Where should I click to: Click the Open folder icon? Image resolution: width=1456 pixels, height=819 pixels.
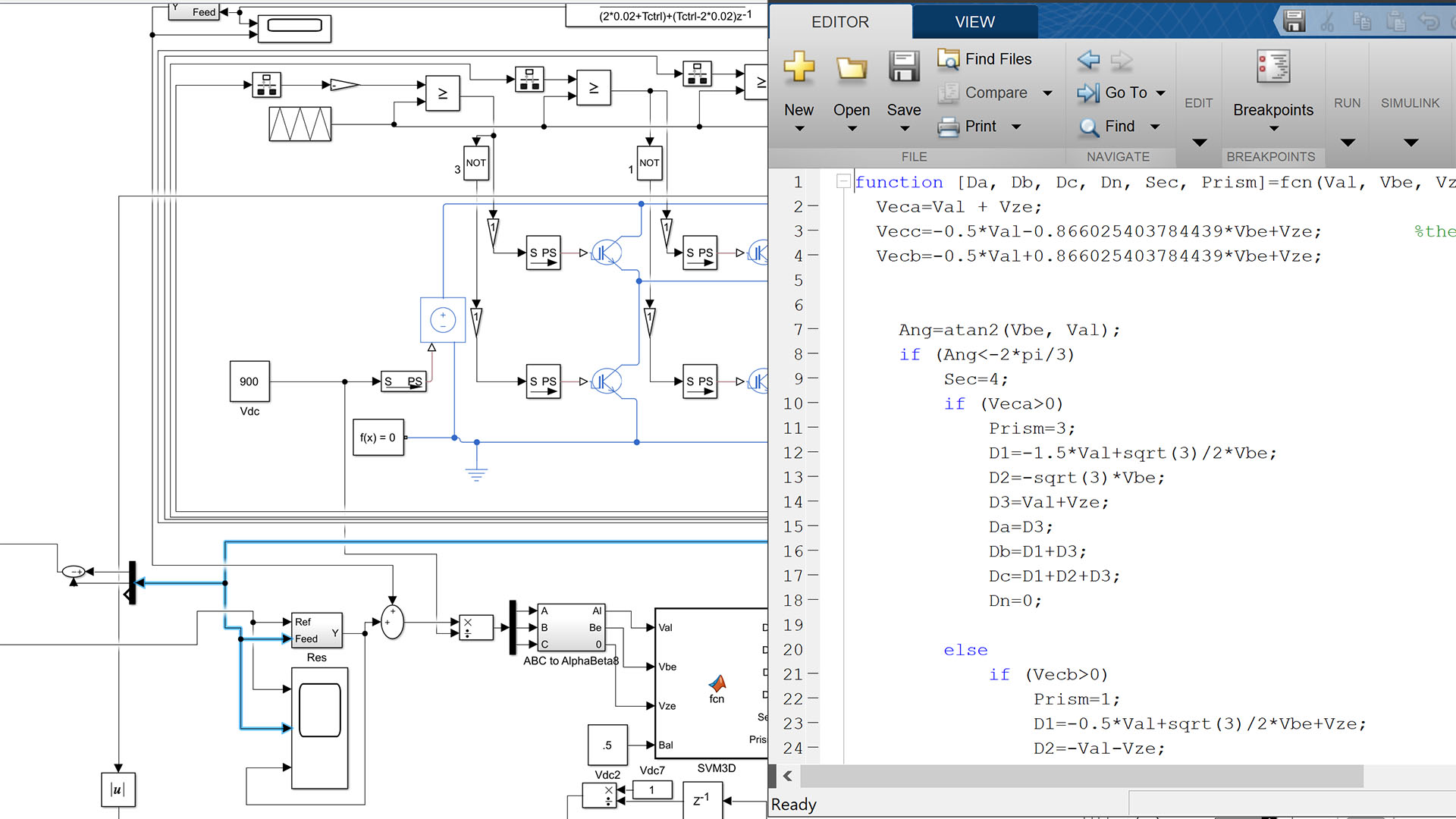tap(851, 69)
